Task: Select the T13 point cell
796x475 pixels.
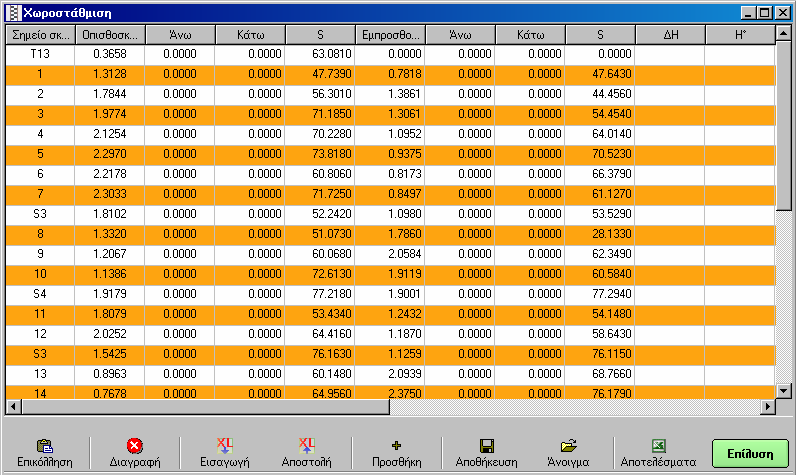Action: coord(40,54)
